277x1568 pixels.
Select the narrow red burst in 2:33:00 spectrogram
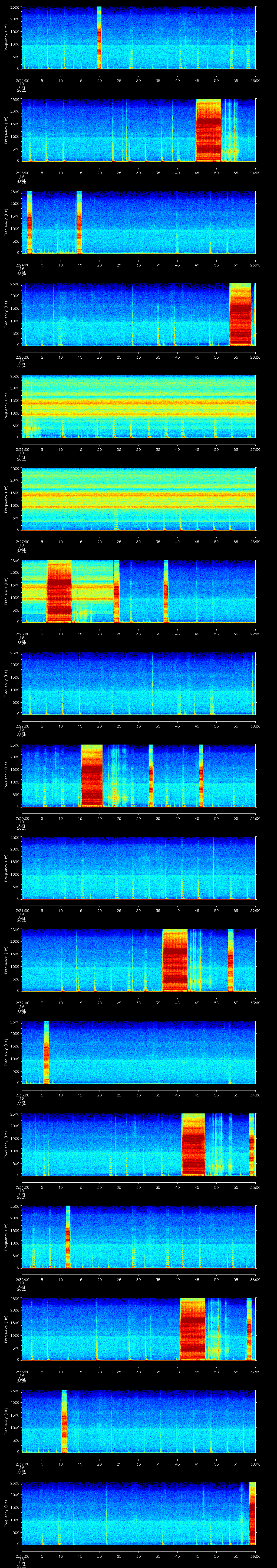click(46, 1052)
